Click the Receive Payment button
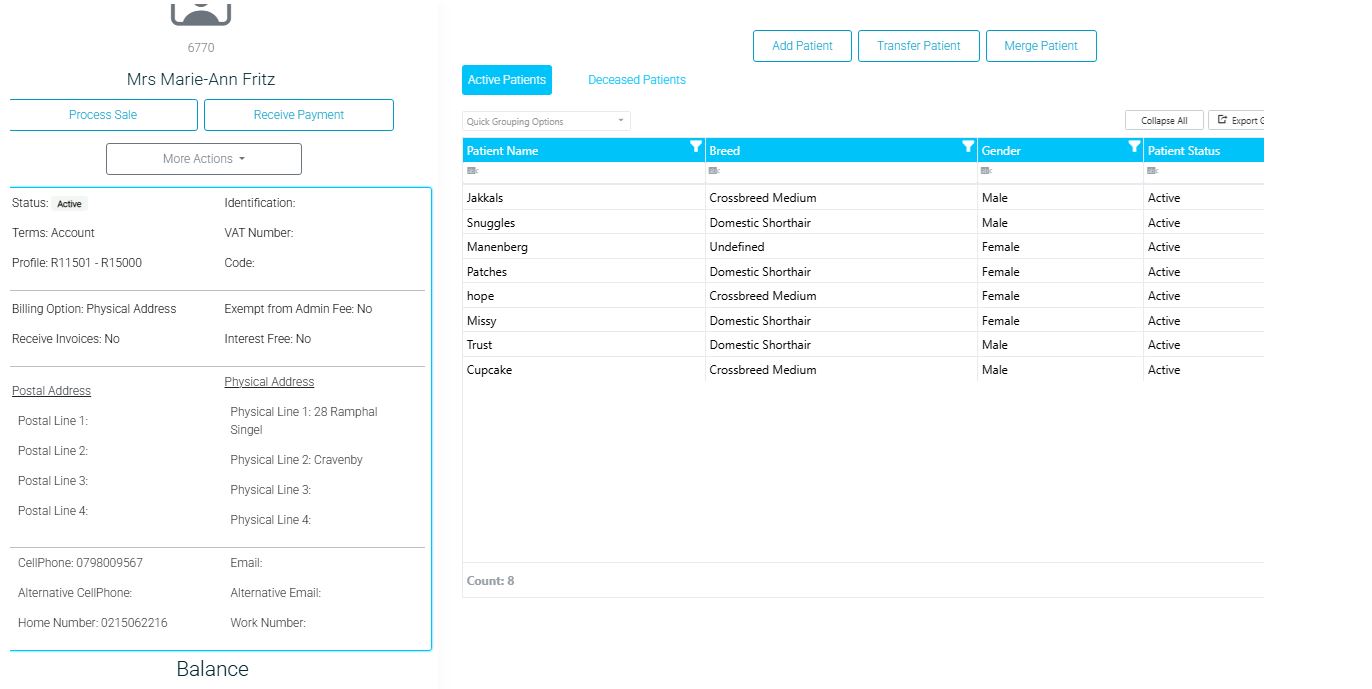Screen dimensions: 1372x689 tap(299, 115)
